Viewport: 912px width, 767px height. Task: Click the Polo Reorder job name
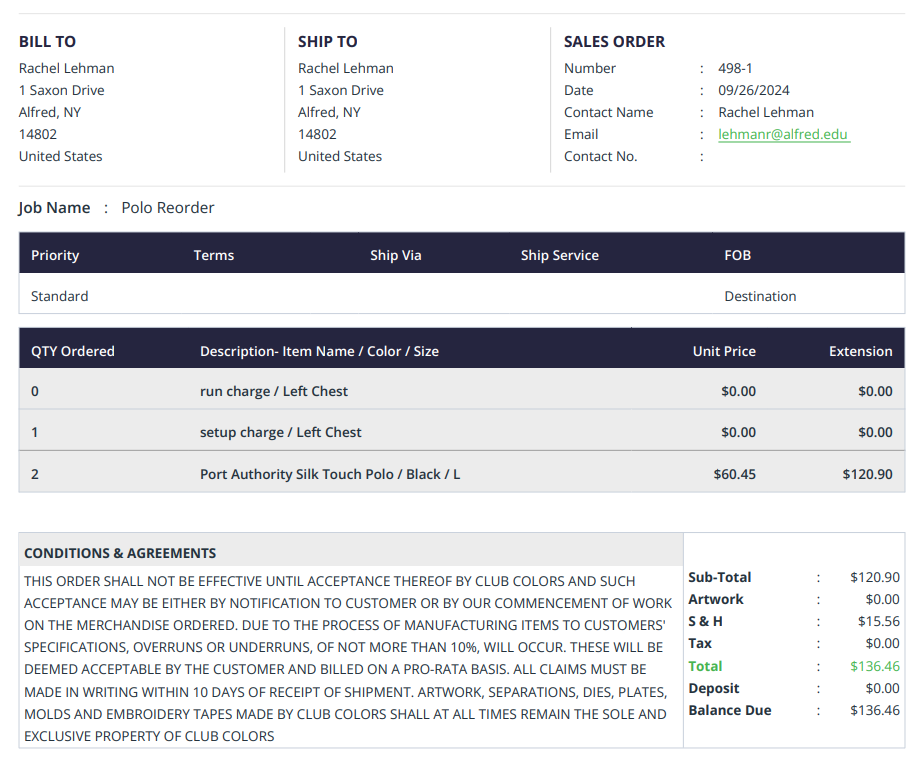click(x=168, y=208)
